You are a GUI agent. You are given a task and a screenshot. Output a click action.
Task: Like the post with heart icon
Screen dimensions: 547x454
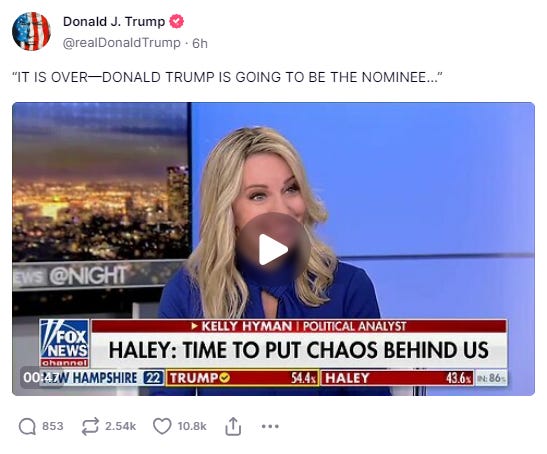[162, 426]
